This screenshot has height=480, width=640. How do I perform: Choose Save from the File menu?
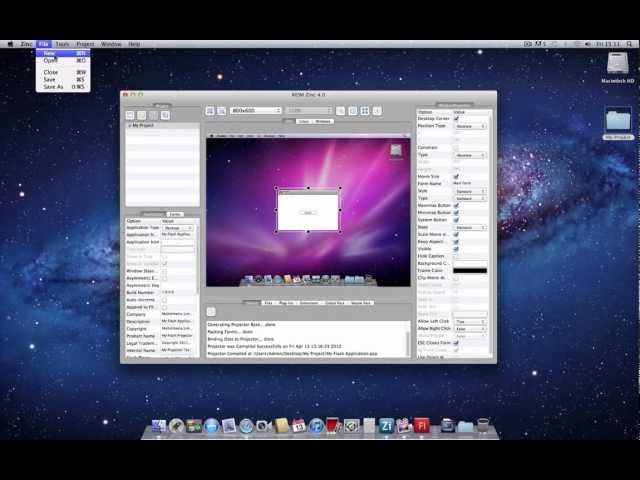click(63, 80)
